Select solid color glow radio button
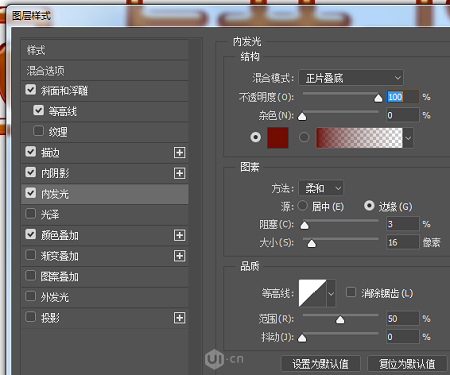This screenshot has height=375, width=450. click(x=256, y=137)
